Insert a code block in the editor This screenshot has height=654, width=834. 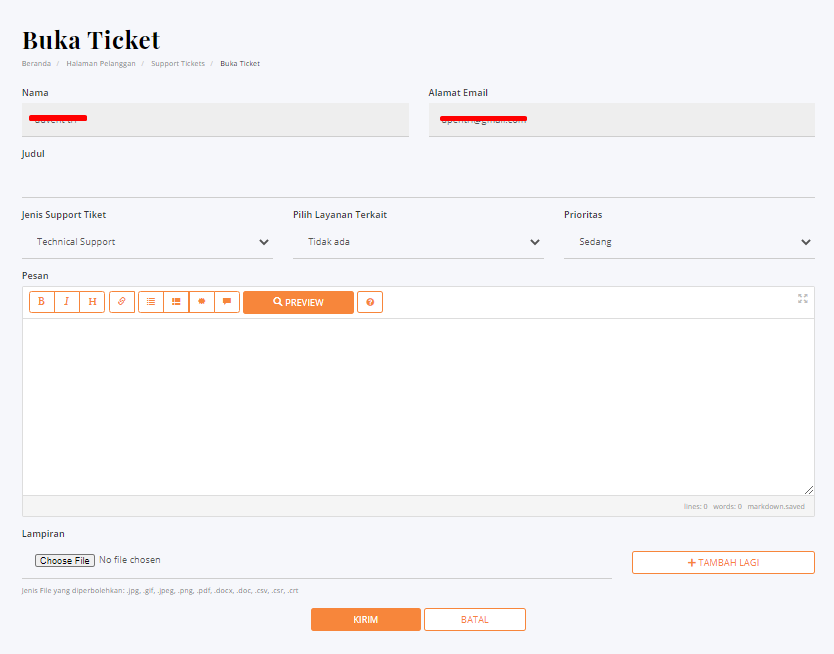click(x=202, y=302)
